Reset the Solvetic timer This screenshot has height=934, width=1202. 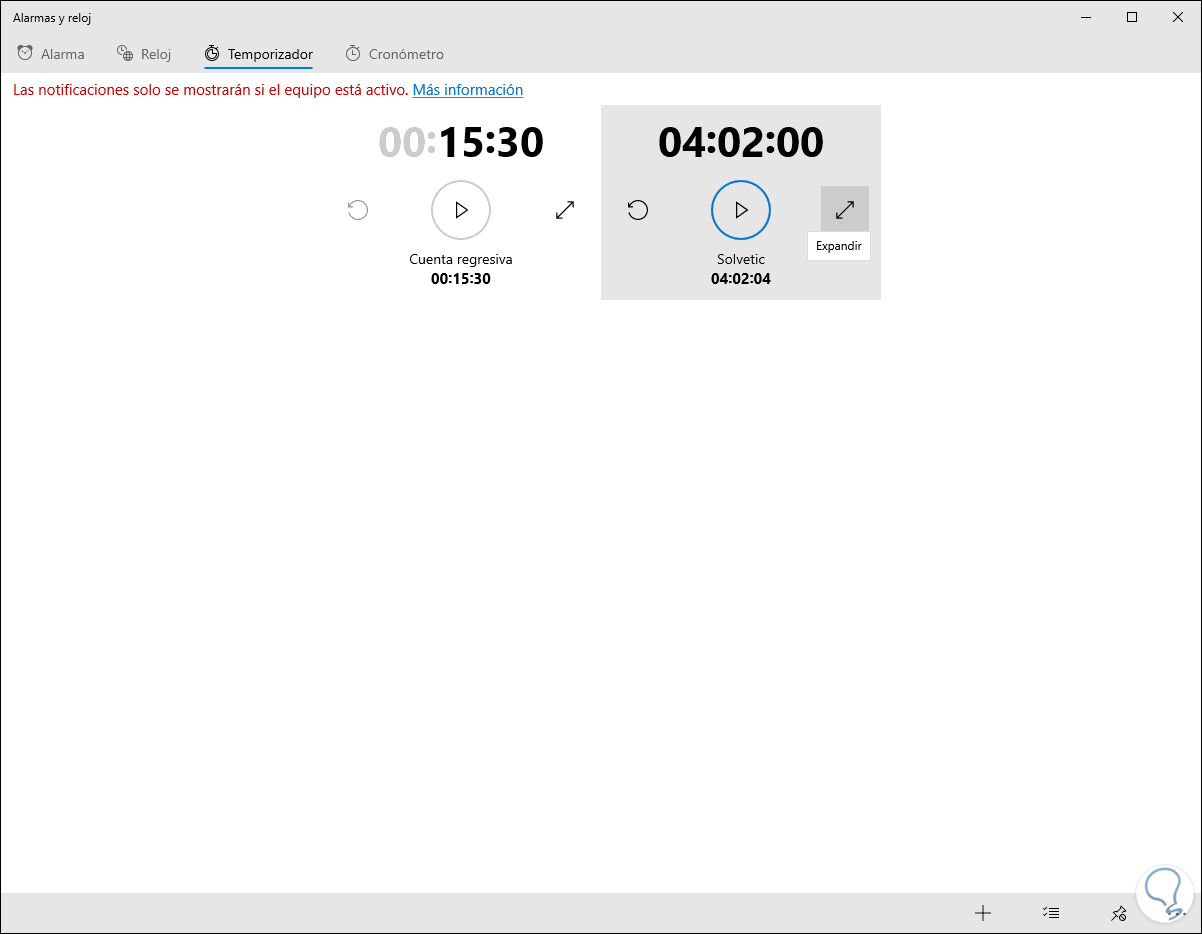point(638,210)
